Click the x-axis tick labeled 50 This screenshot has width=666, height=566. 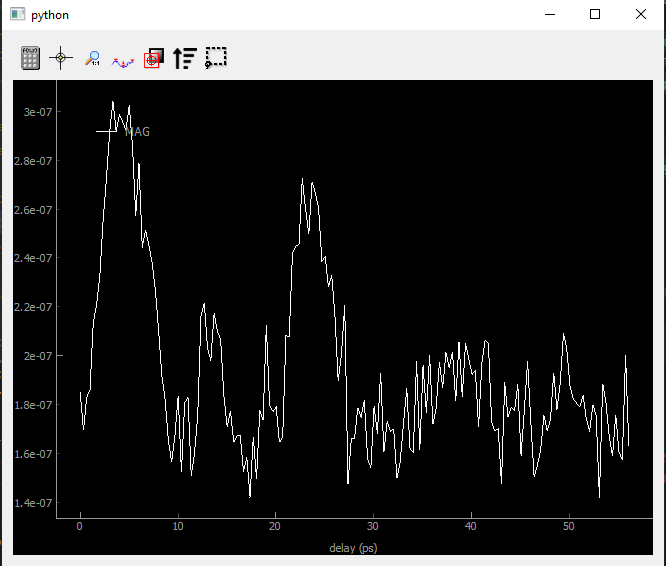pyautogui.click(x=569, y=527)
